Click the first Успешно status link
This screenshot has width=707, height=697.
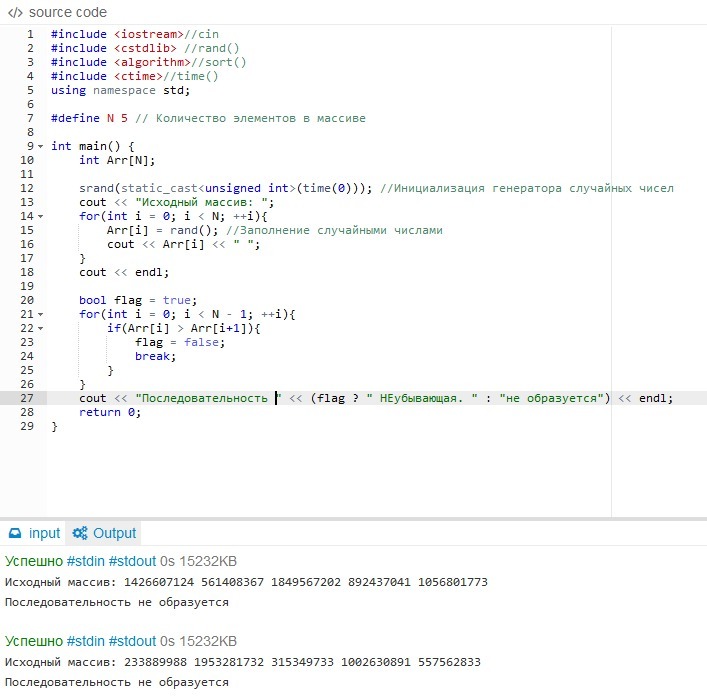pos(34,561)
